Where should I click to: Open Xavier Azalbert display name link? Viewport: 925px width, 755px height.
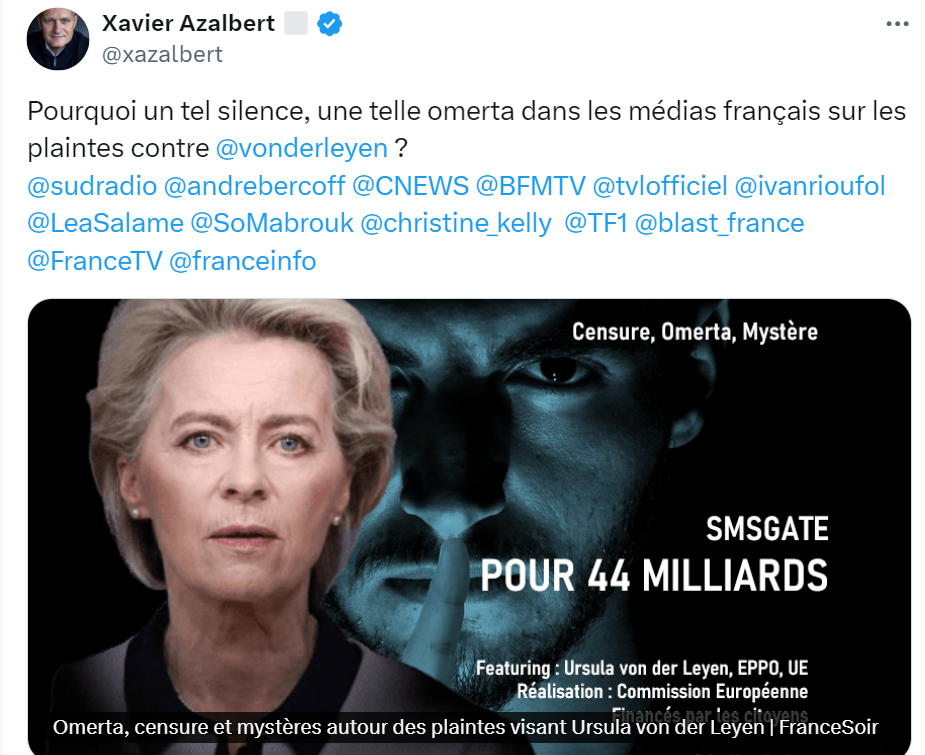click(x=188, y=24)
